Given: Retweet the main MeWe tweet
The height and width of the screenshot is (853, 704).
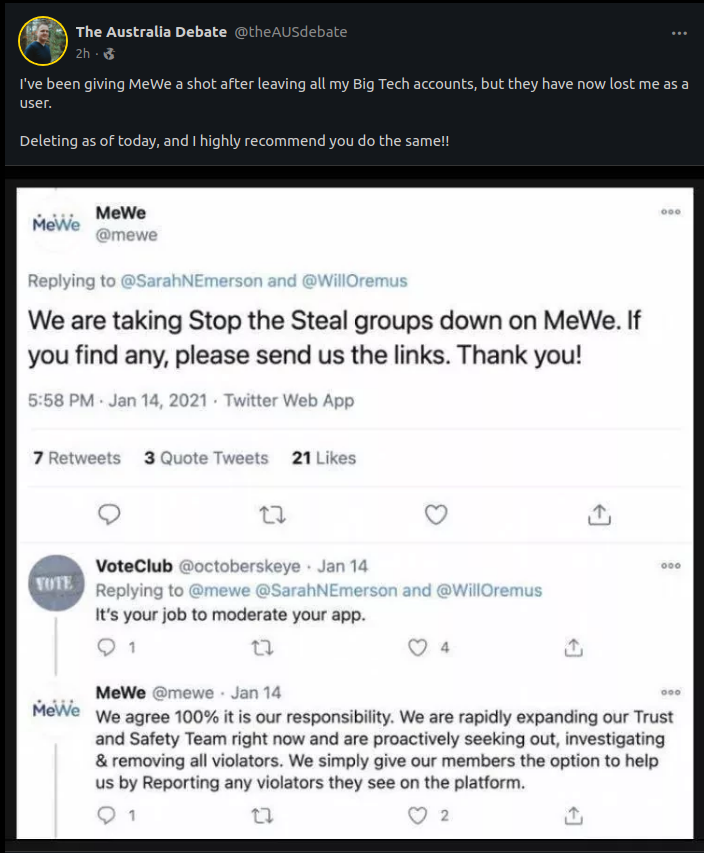Looking at the screenshot, I should pos(272,514).
